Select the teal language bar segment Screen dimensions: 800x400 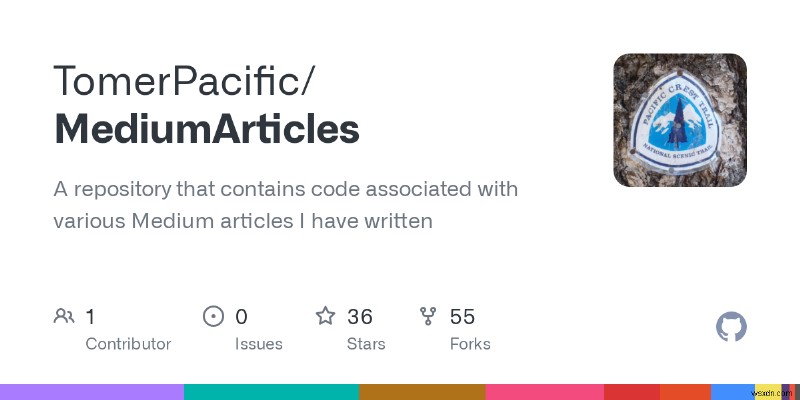tap(271, 391)
